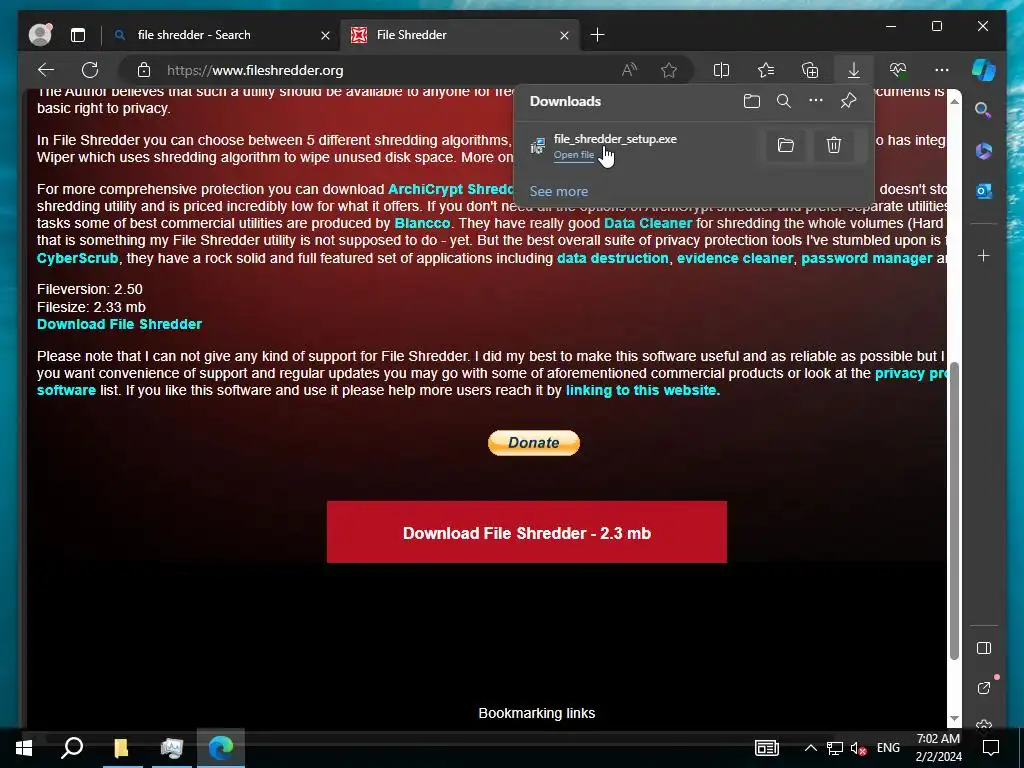The height and width of the screenshot is (768, 1024).
Task: Open the tab actions menu icon
Action: (x=78, y=35)
